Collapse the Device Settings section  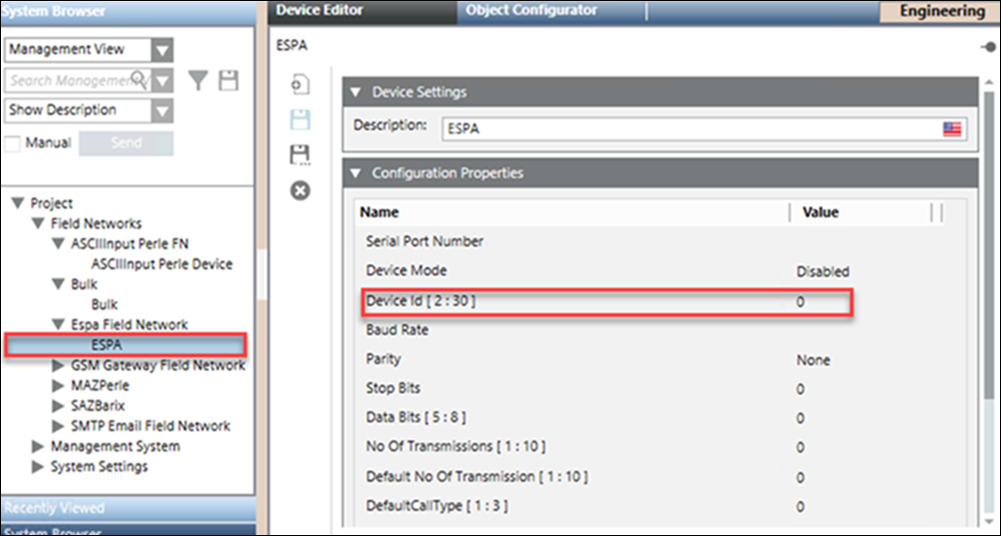(x=356, y=92)
